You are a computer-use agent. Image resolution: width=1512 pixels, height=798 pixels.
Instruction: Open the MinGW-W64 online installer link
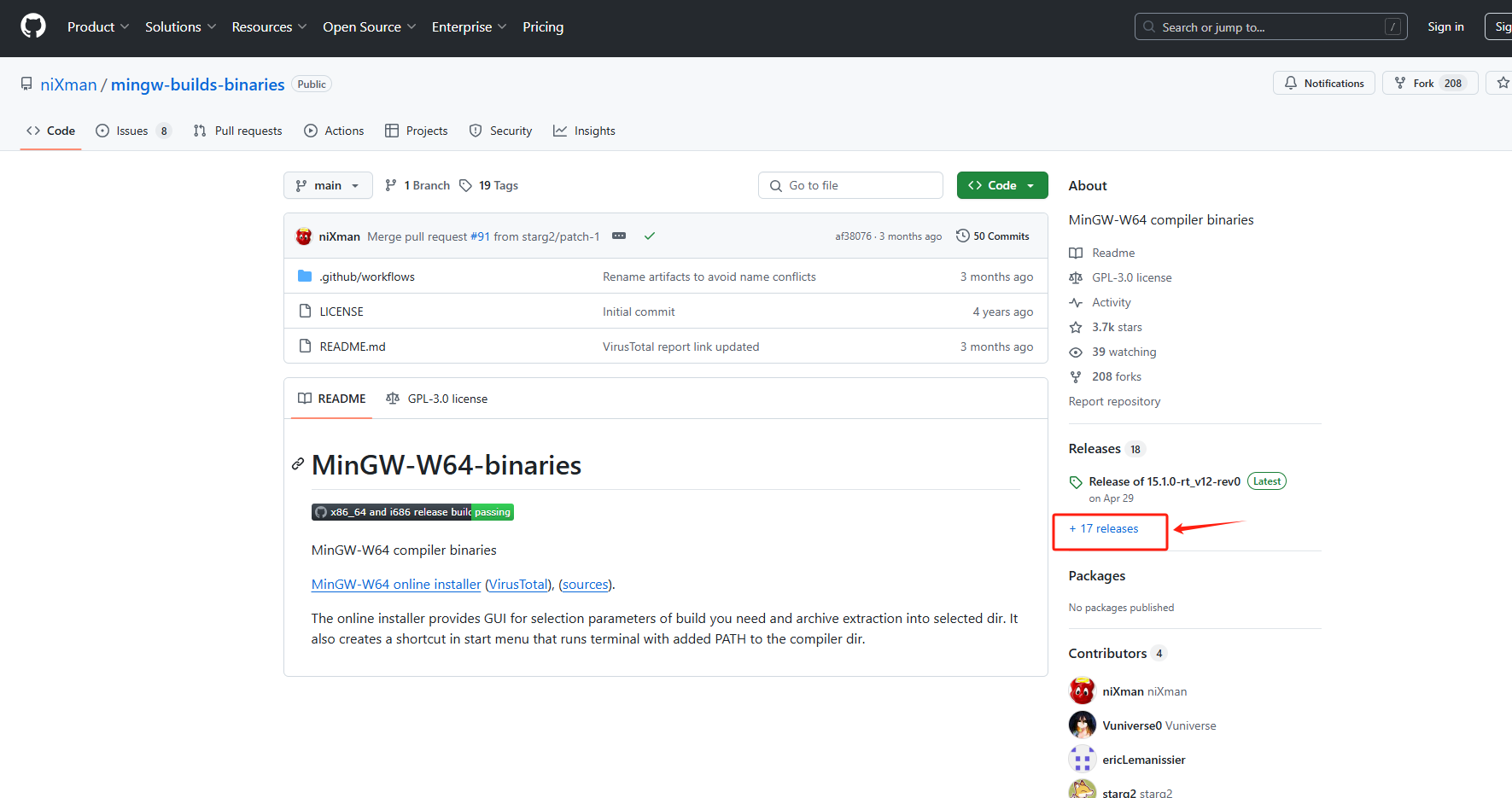(396, 584)
